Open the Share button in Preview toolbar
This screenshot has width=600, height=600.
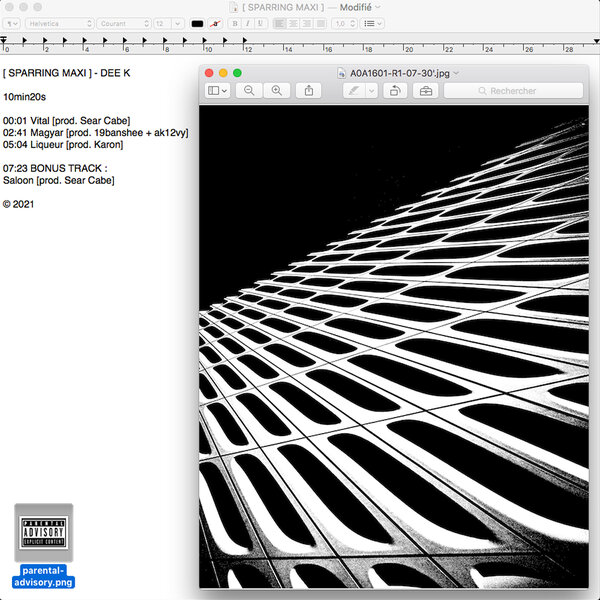pos(309,91)
